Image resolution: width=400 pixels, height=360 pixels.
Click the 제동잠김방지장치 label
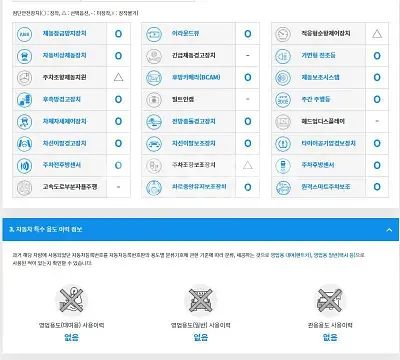click(64, 33)
